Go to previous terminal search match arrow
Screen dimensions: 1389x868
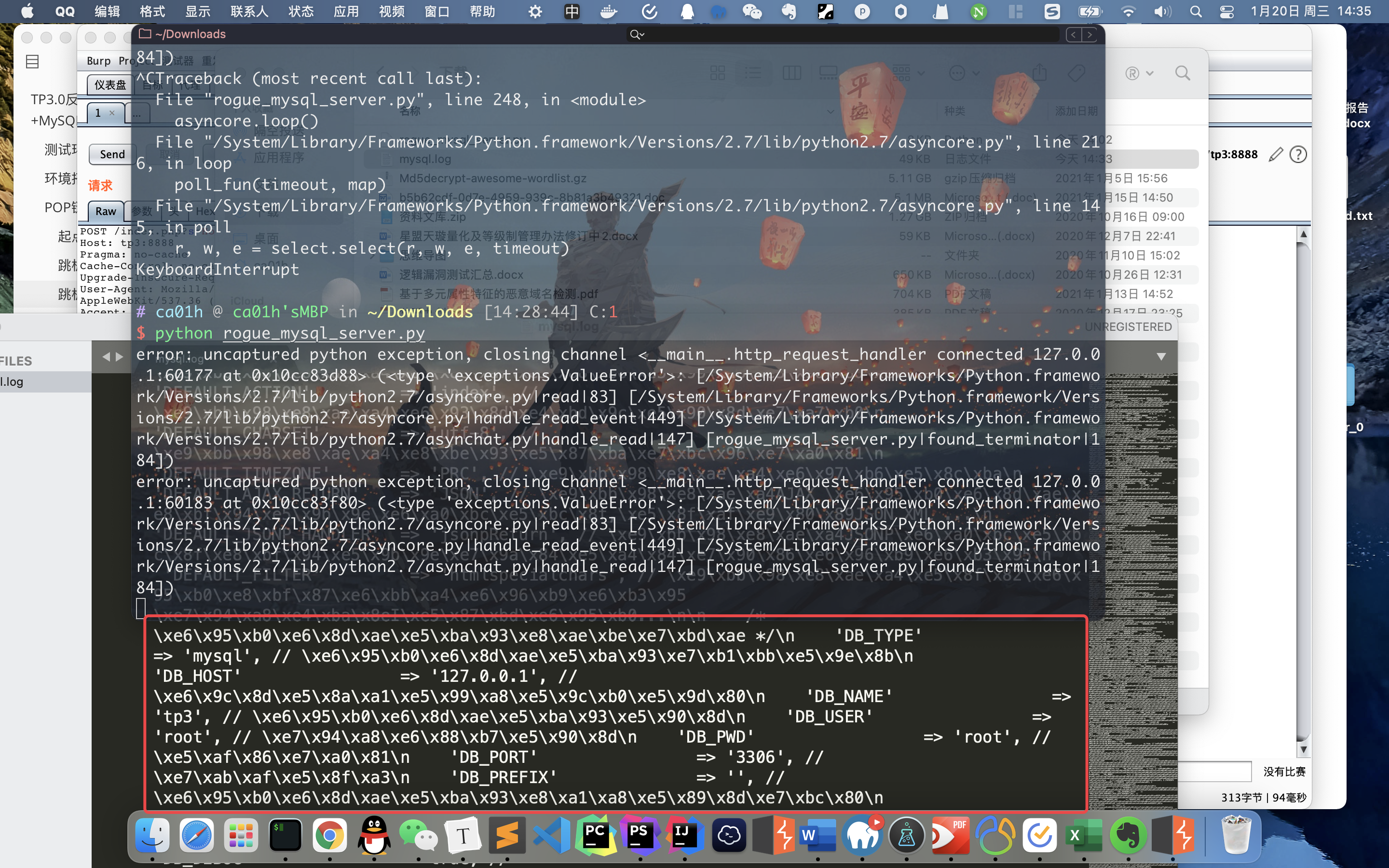click(1073, 34)
